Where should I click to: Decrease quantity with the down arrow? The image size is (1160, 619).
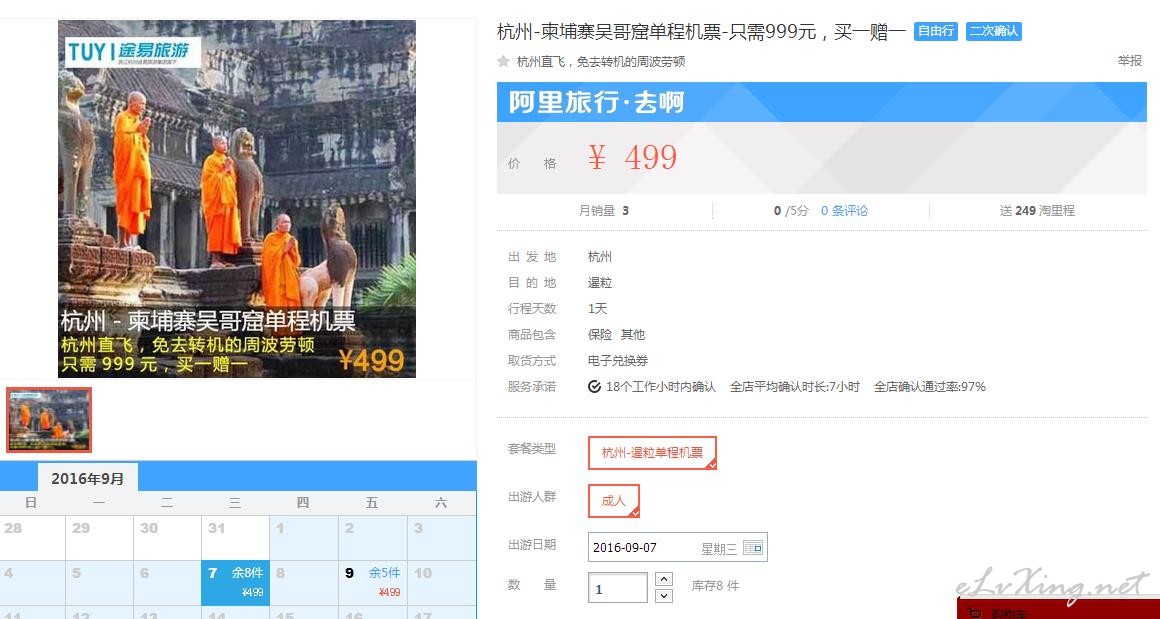click(664, 596)
